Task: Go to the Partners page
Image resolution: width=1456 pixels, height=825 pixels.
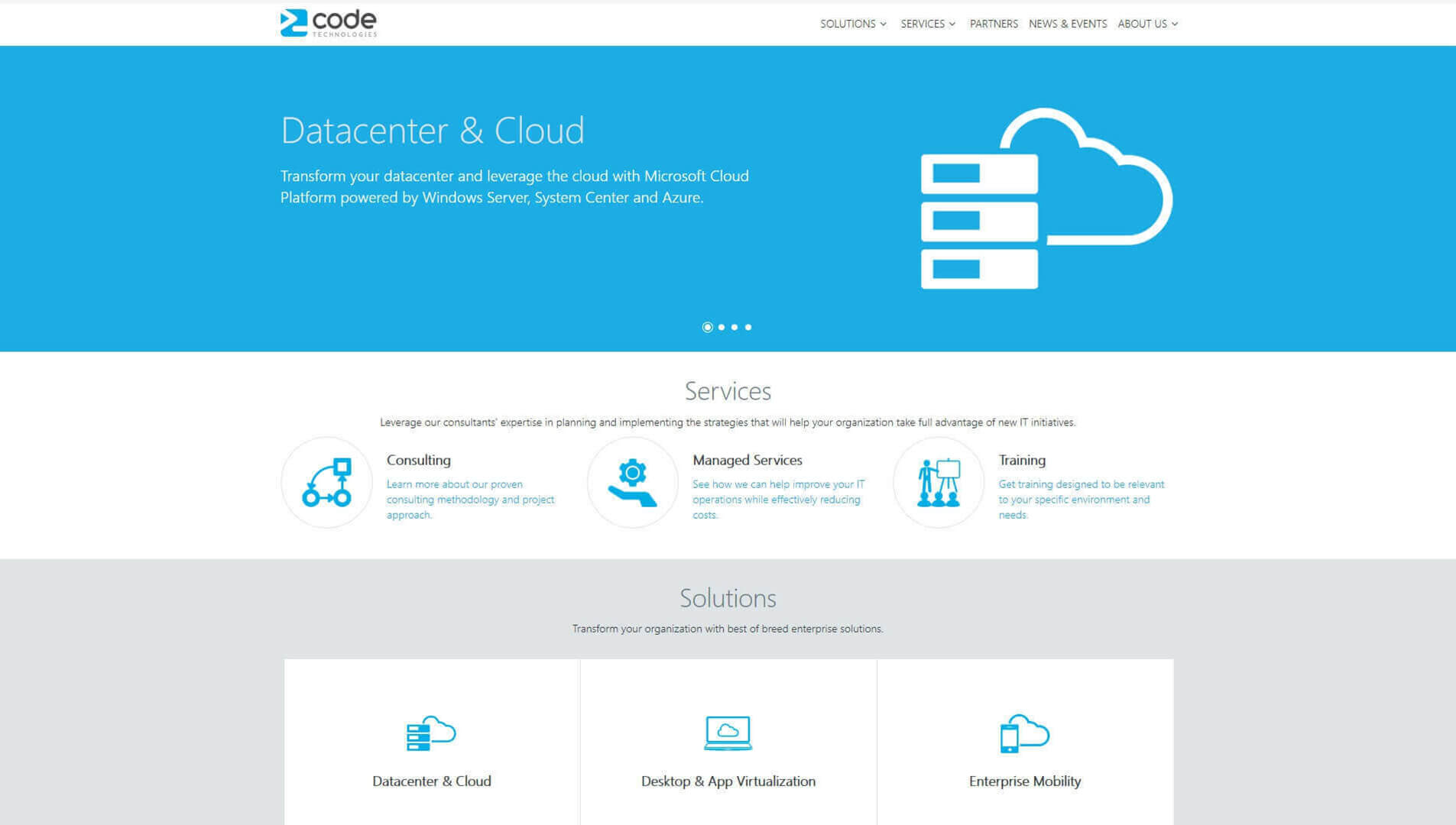Action: [994, 24]
